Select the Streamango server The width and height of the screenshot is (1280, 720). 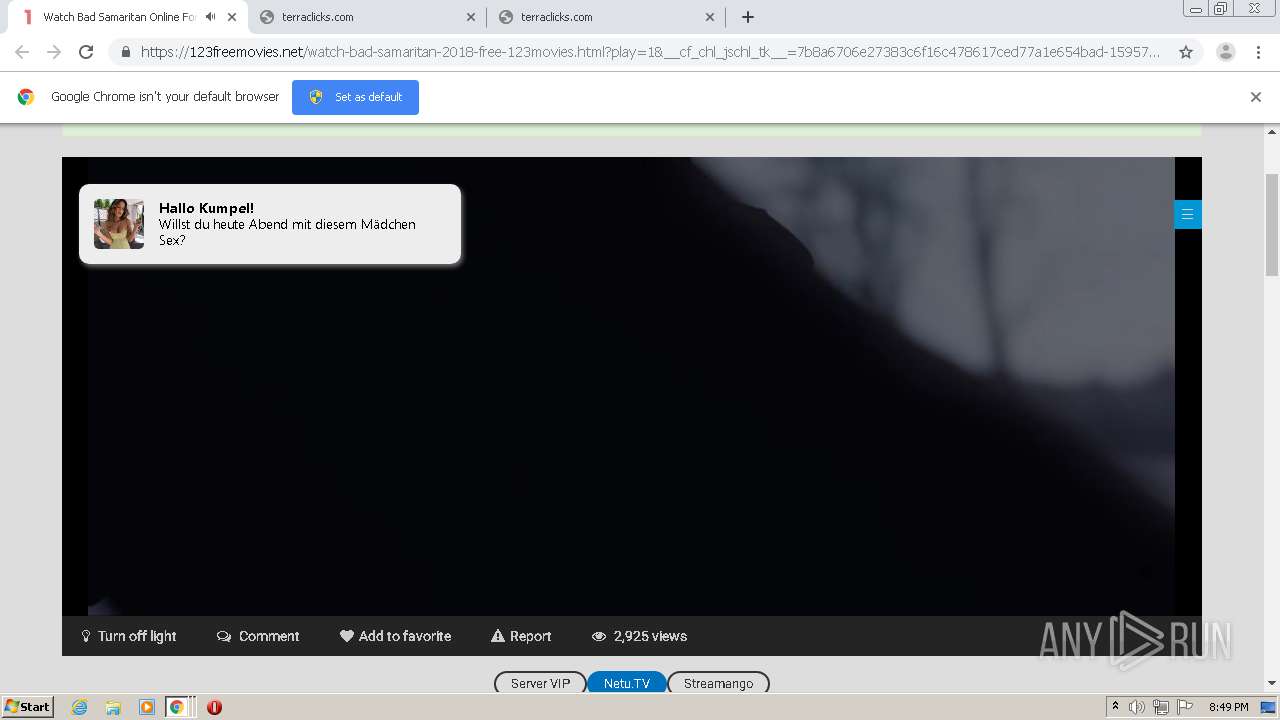tap(718, 683)
